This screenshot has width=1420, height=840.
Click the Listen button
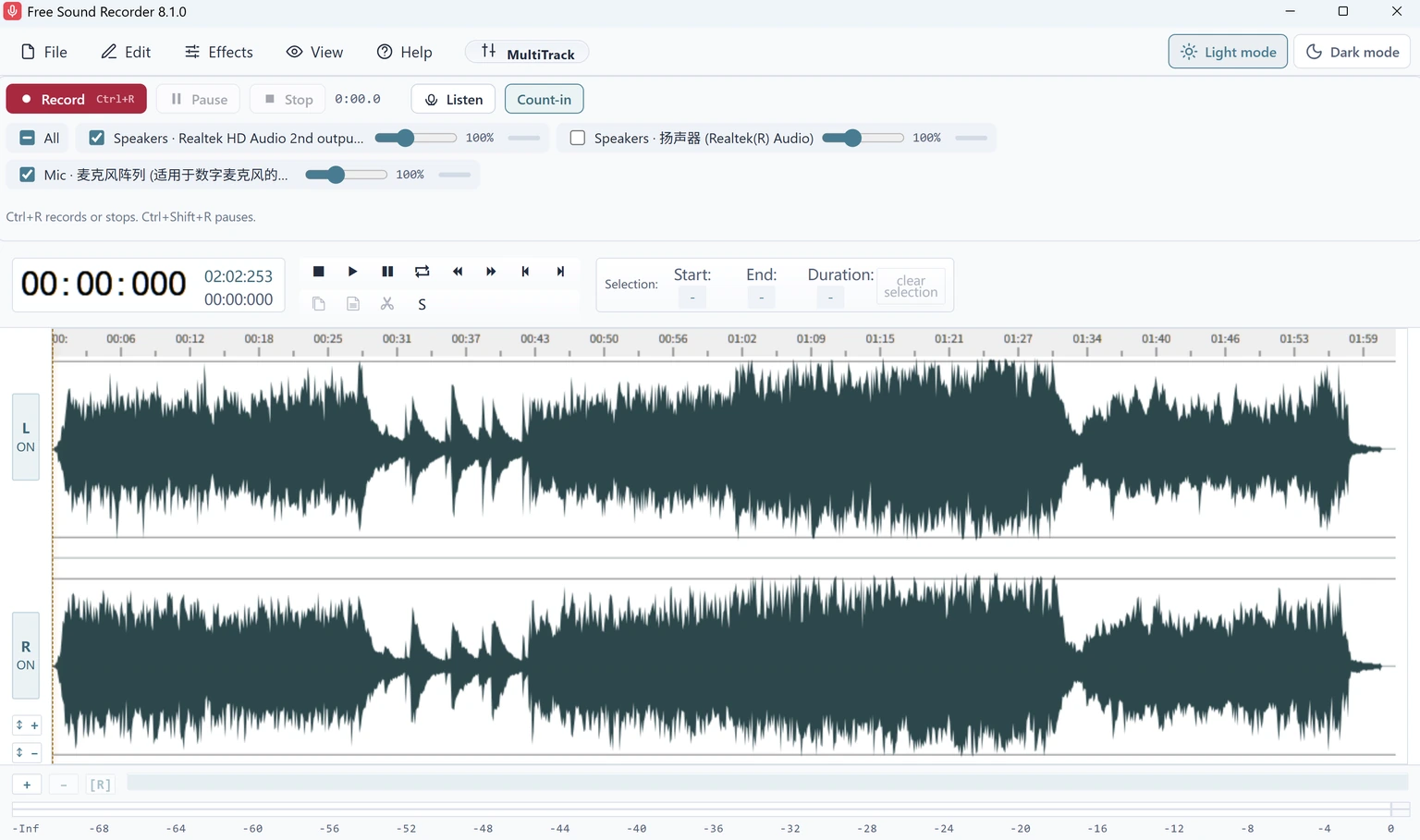pyautogui.click(x=453, y=99)
